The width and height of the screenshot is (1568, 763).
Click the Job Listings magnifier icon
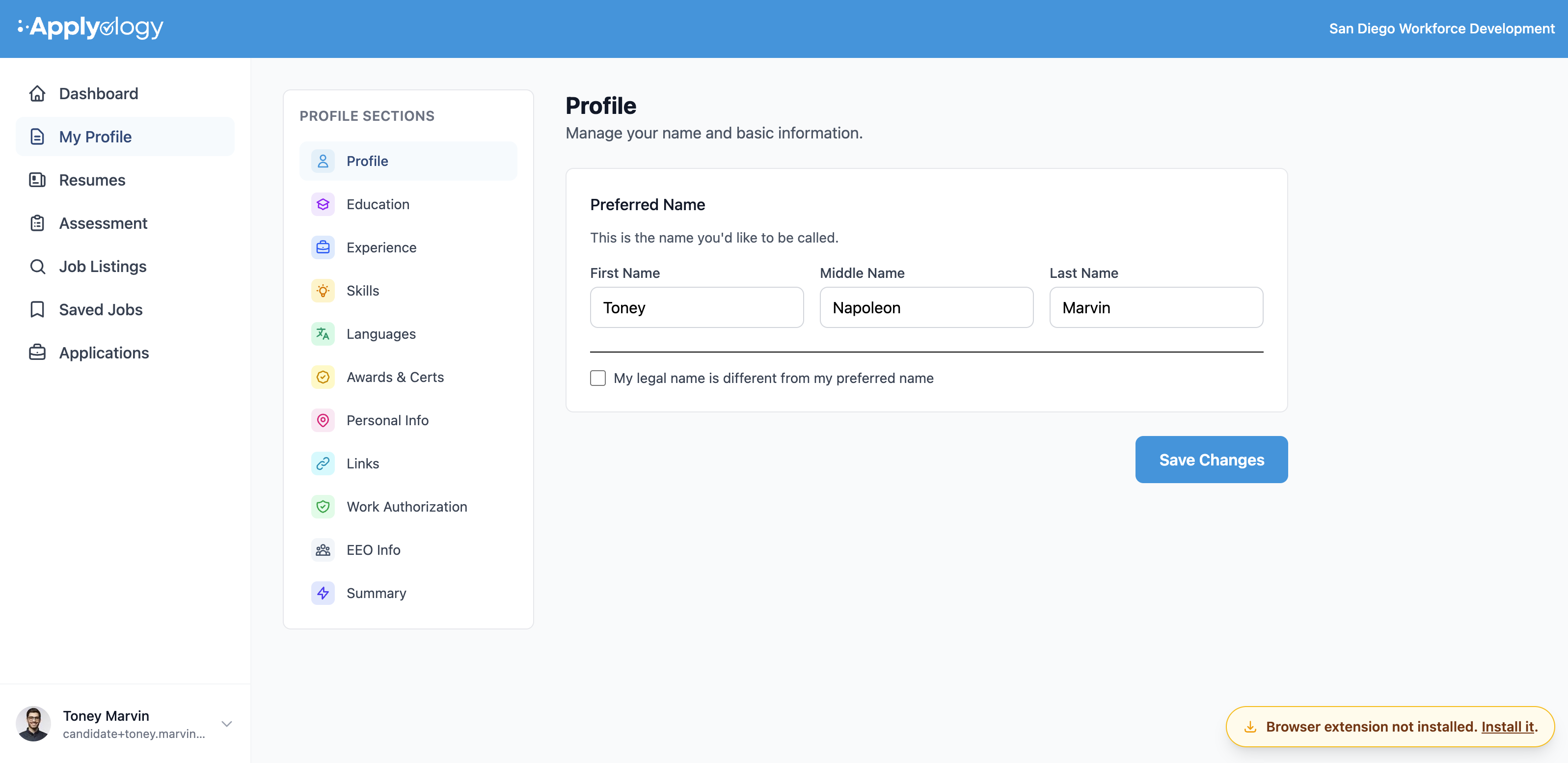(37, 266)
